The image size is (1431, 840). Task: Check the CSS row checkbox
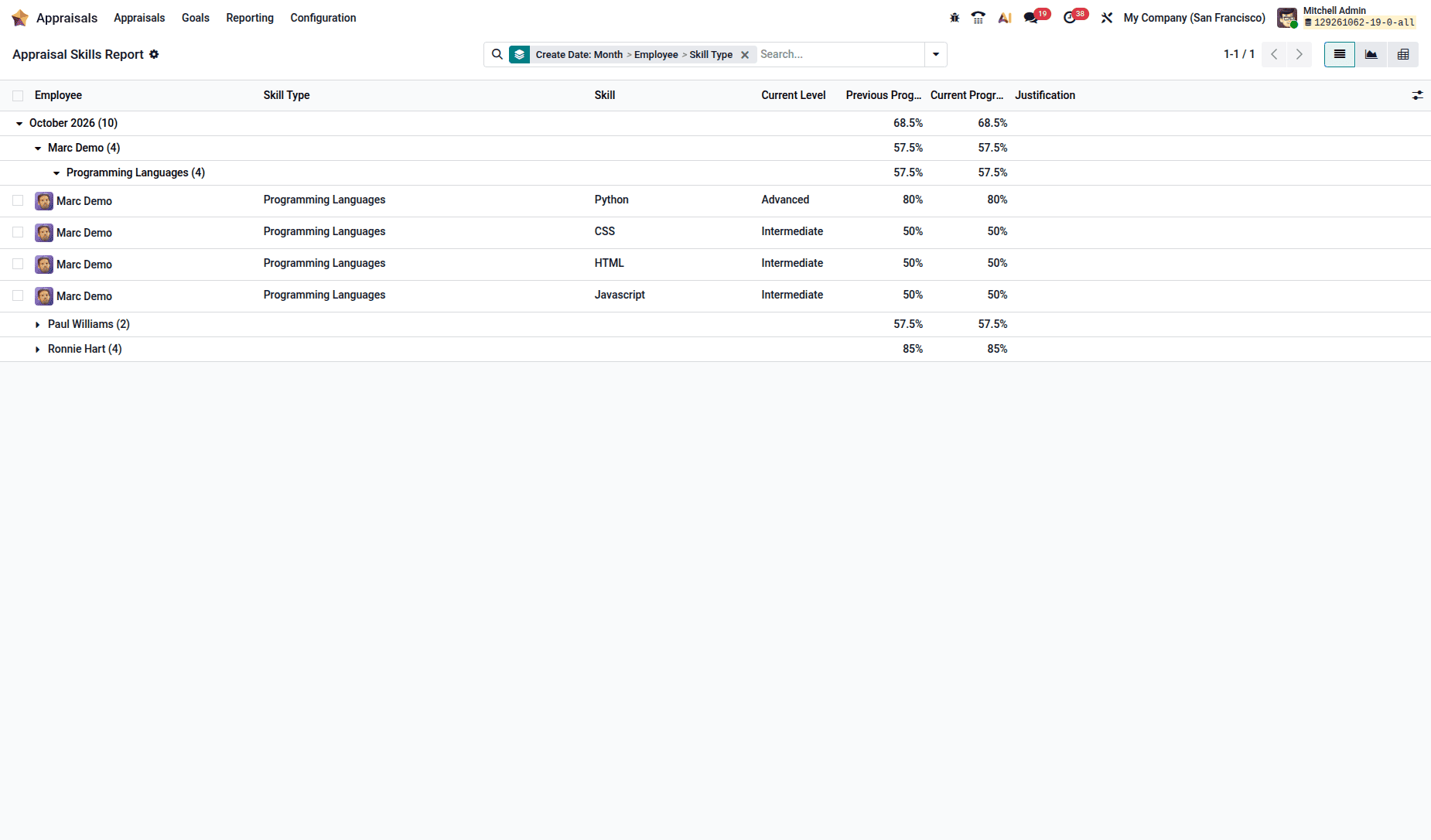[18, 232]
